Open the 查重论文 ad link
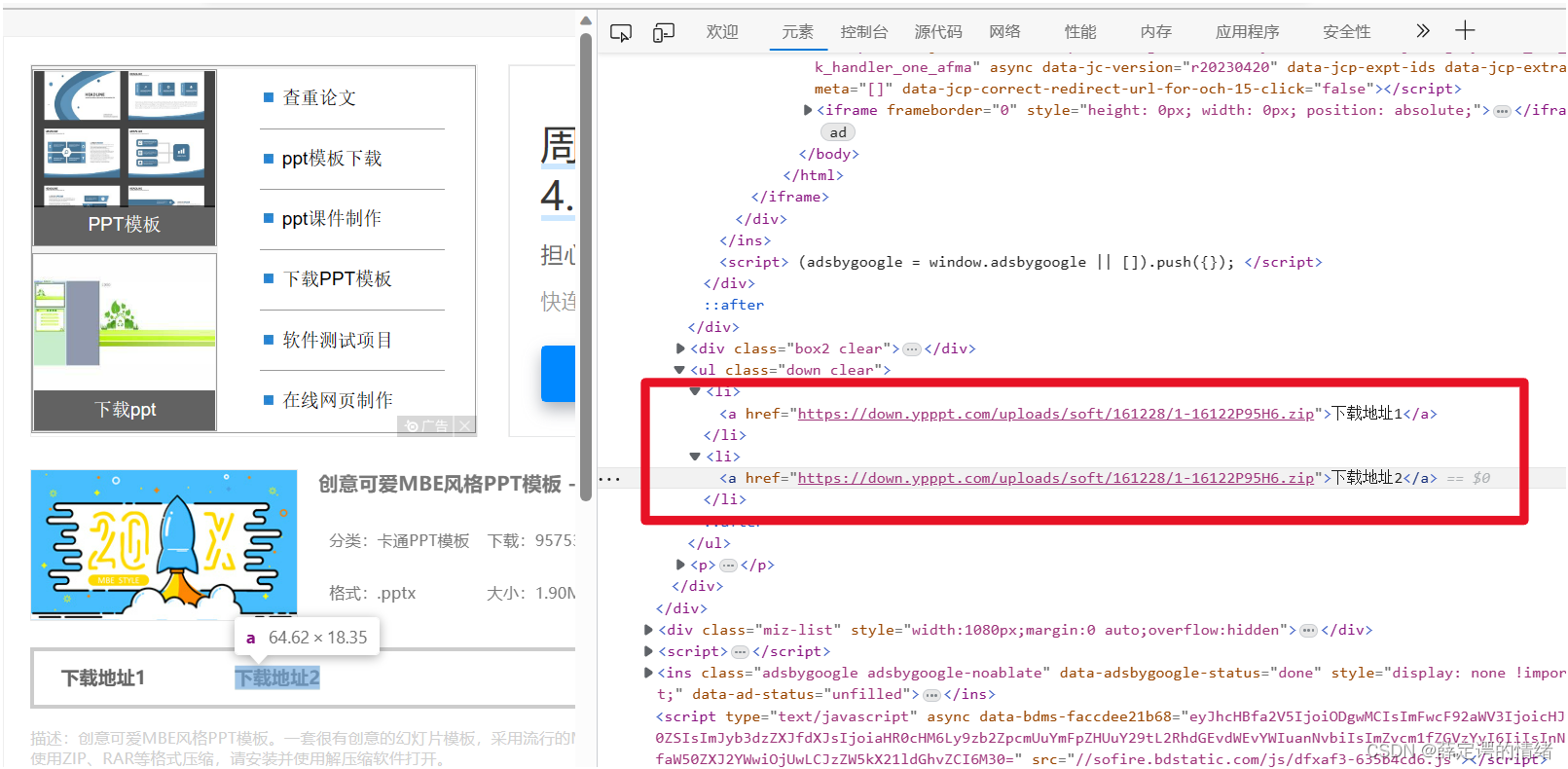 (x=319, y=97)
